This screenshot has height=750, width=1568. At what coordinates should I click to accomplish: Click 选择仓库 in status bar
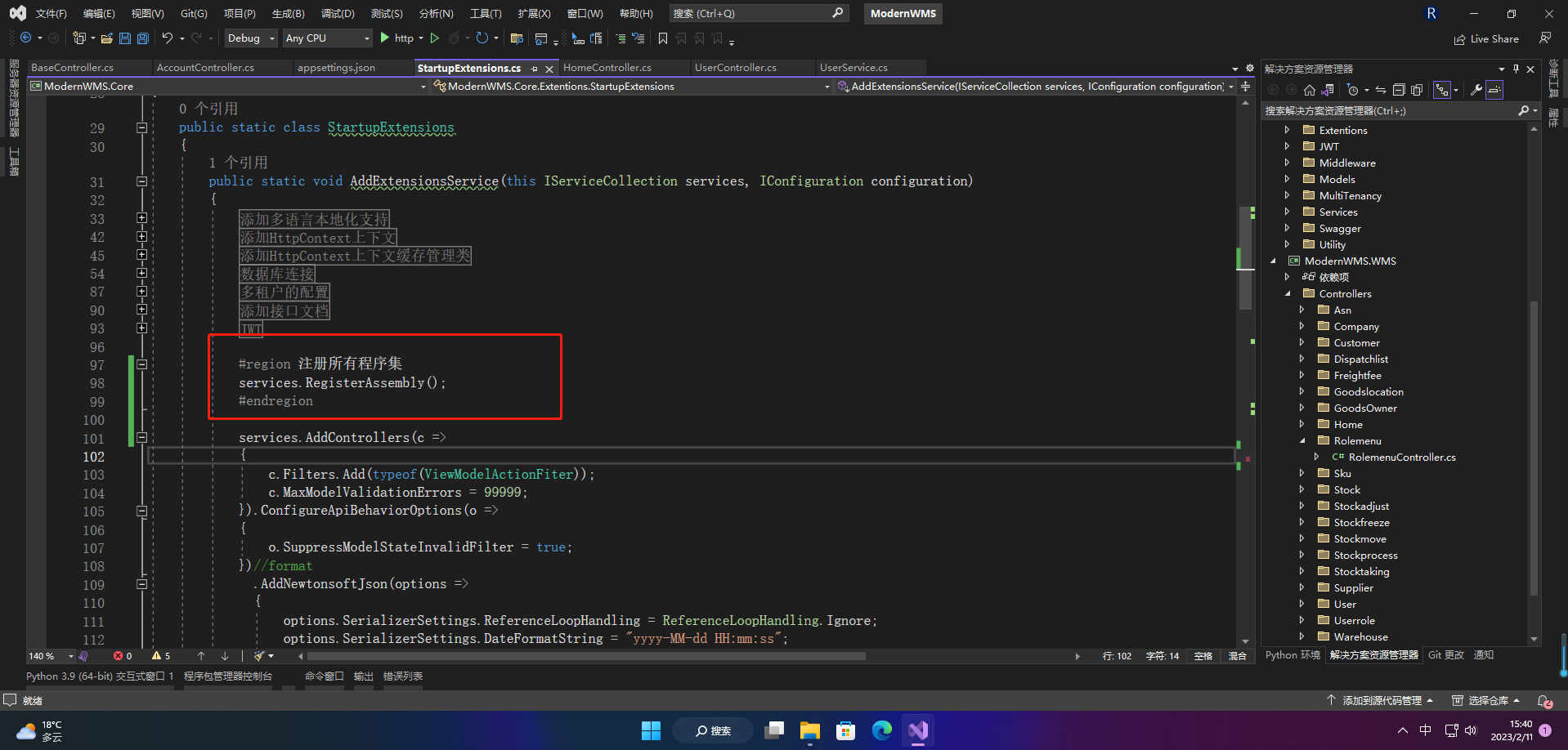point(1486,701)
